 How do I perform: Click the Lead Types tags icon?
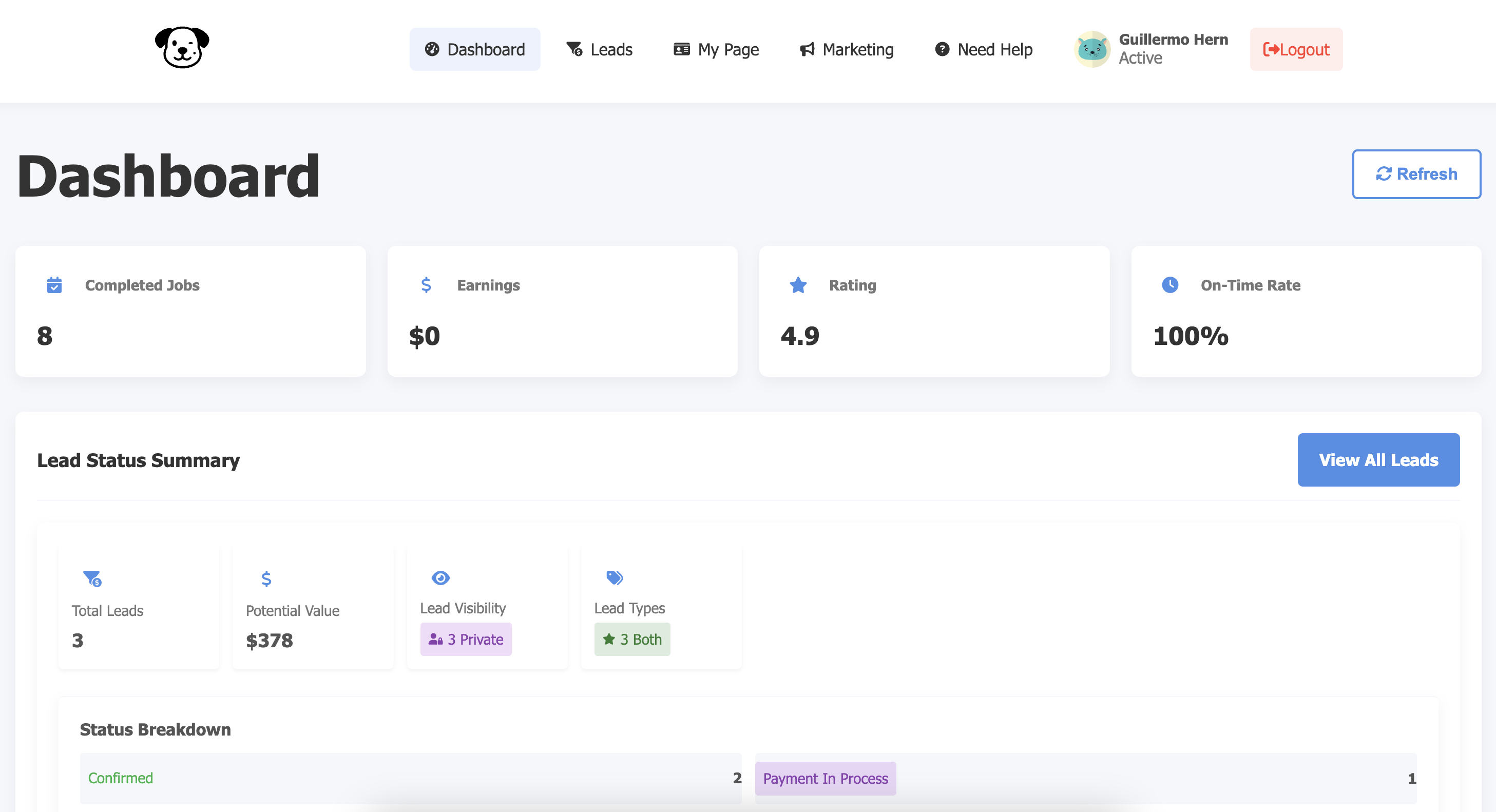[x=615, y=577]
